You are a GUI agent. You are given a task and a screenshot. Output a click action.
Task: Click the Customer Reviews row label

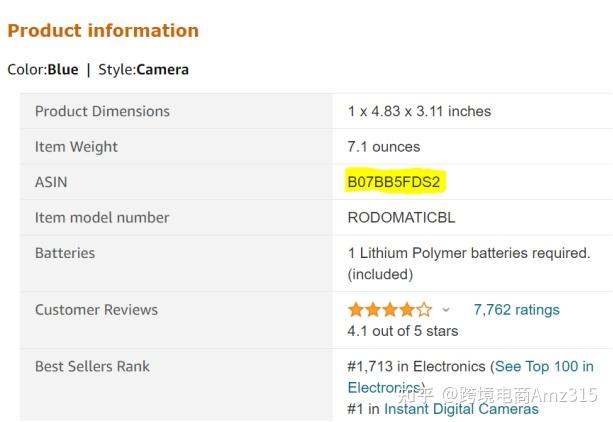click(96, 310)
